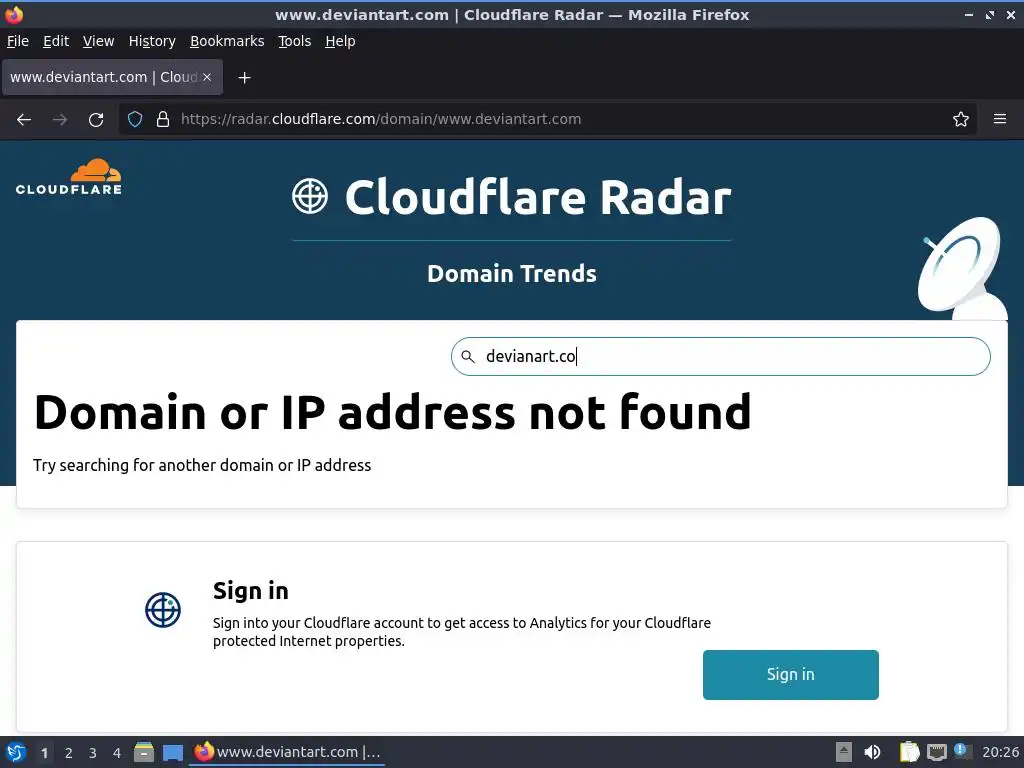Maximize the Firefox window
This screenshot has width=1024, height=768.
(x=990, y=14)
